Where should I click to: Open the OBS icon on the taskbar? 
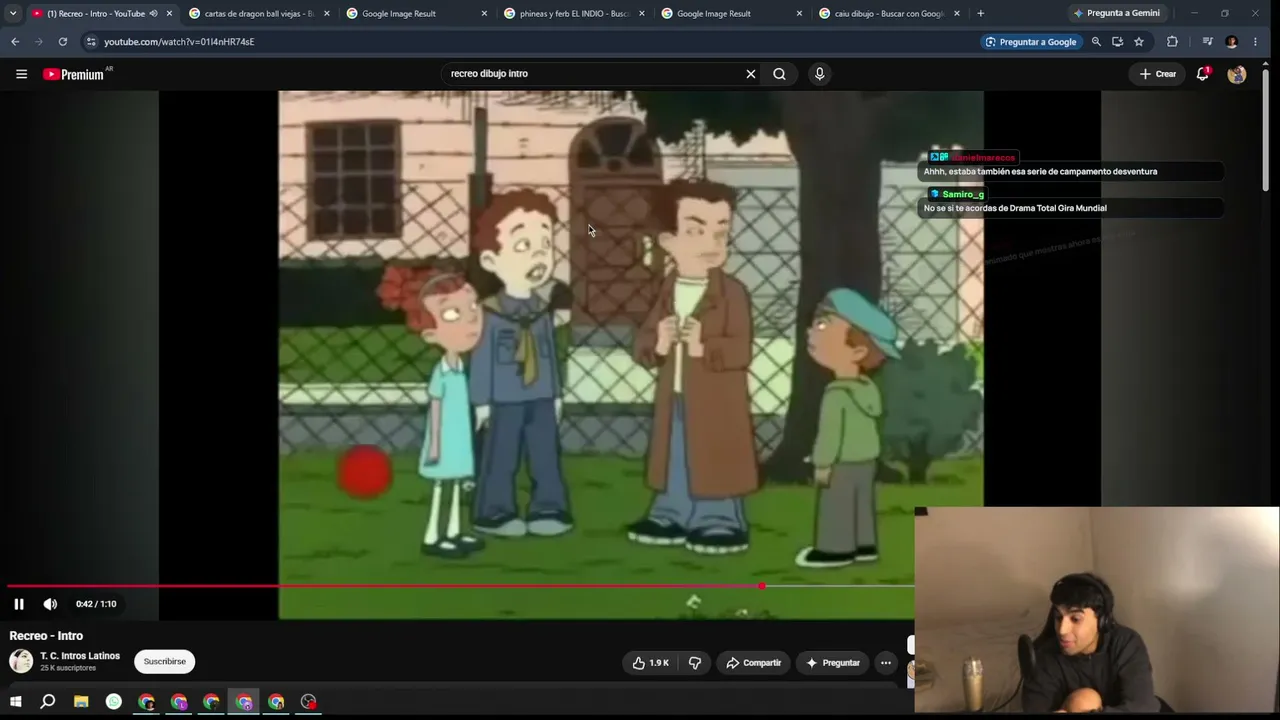point(309,702)
